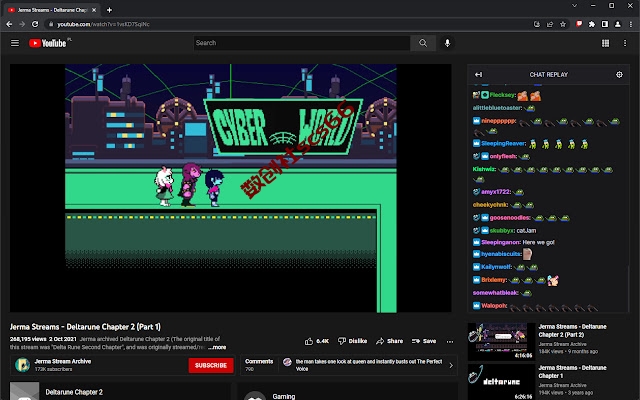
Task: Click chat username somewhatbleak
Action: click(496, 293)
